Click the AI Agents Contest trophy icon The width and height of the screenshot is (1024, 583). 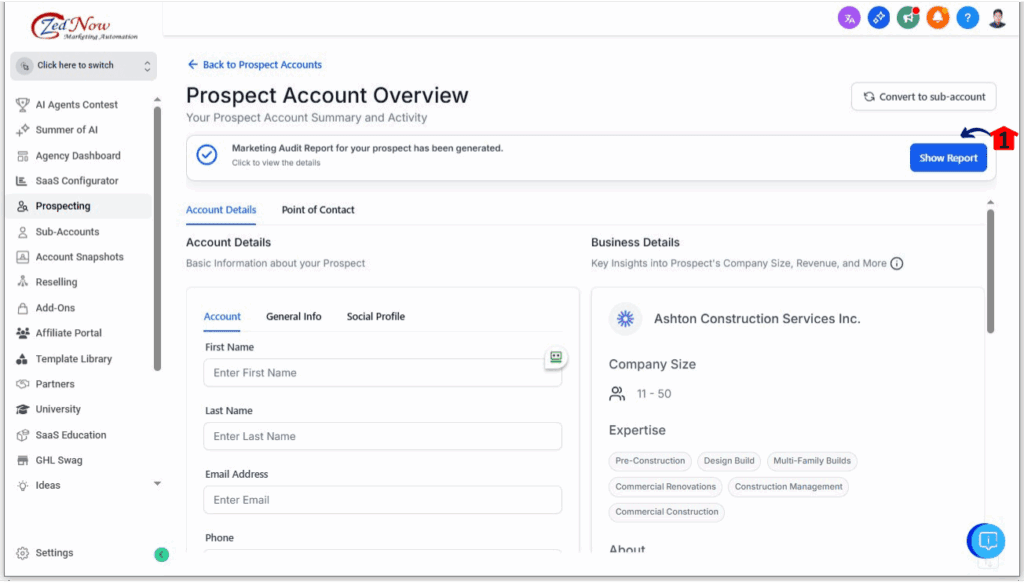[22, 104]
